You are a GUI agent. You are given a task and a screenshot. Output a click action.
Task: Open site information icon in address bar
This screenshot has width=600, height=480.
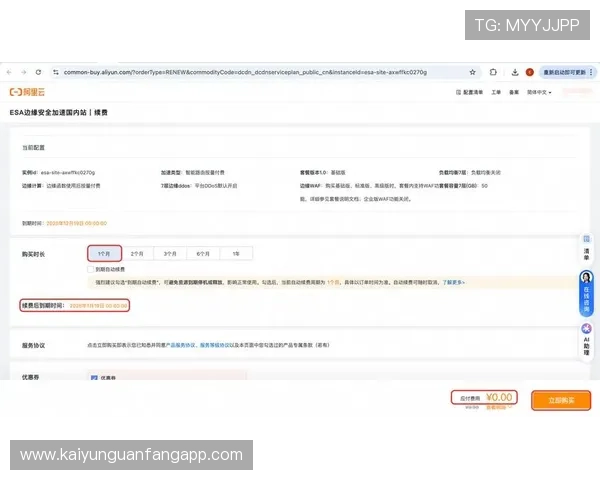(x=56, y=72)
